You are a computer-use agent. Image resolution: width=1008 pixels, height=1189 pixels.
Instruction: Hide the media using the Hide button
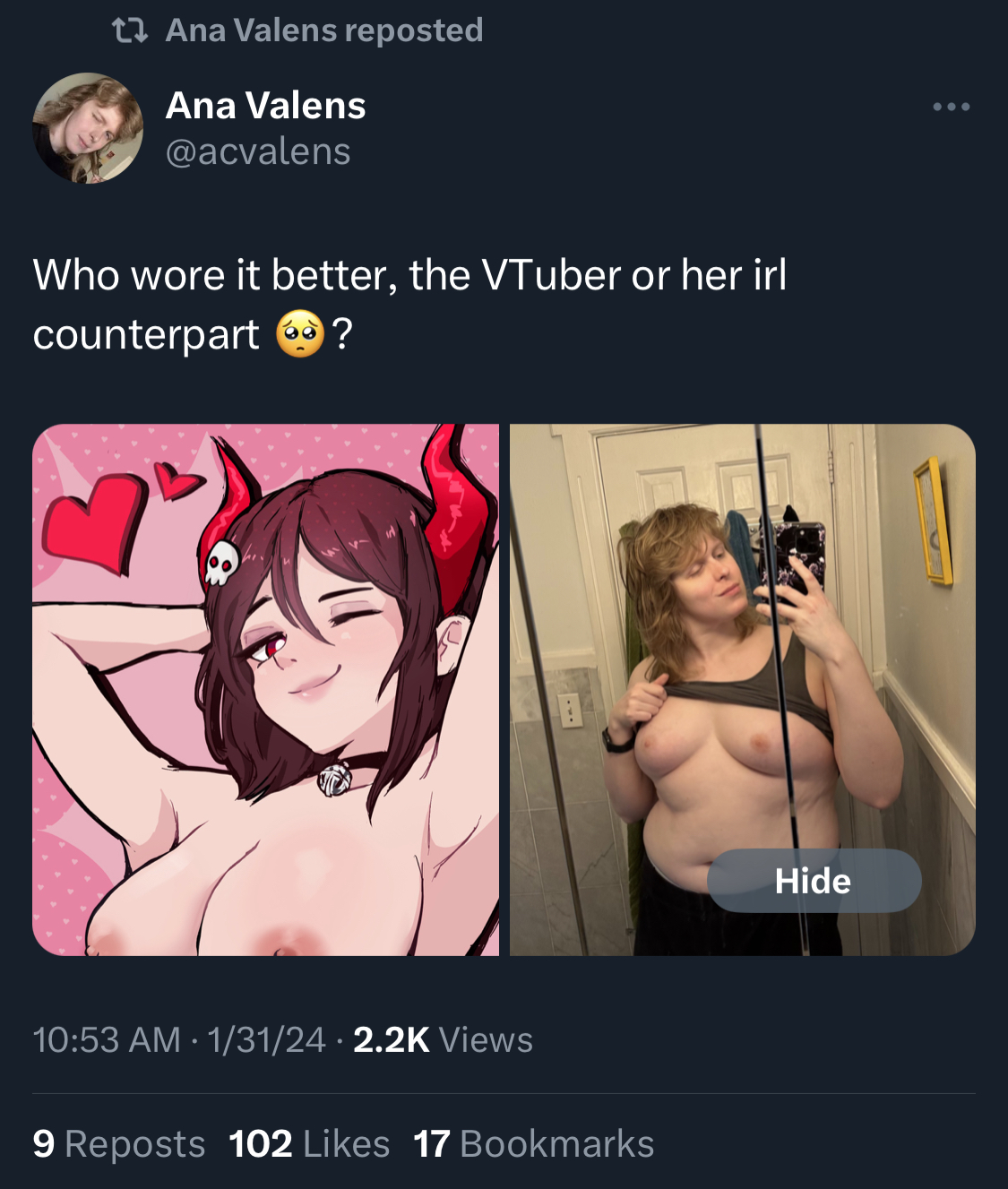[x=814, y=881]
